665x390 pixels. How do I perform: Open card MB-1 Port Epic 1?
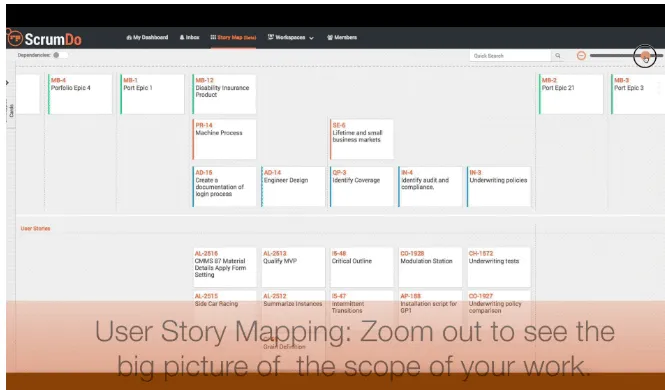tap(152, 94)
